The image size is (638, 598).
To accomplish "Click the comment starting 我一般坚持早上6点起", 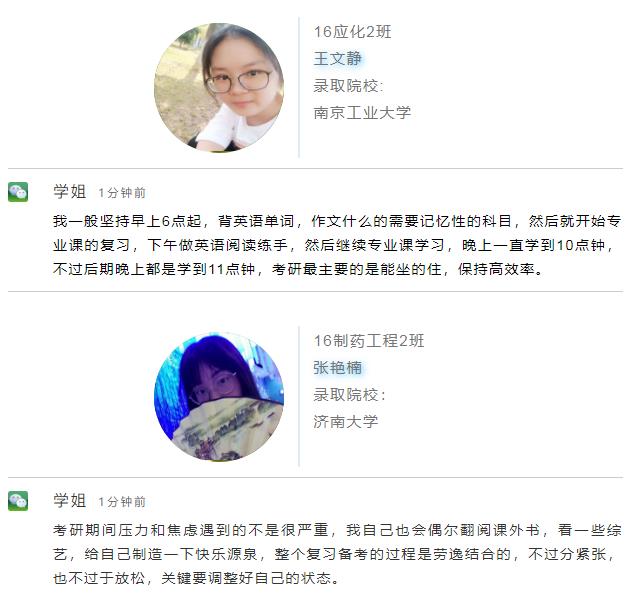I will tap(337, 245).
